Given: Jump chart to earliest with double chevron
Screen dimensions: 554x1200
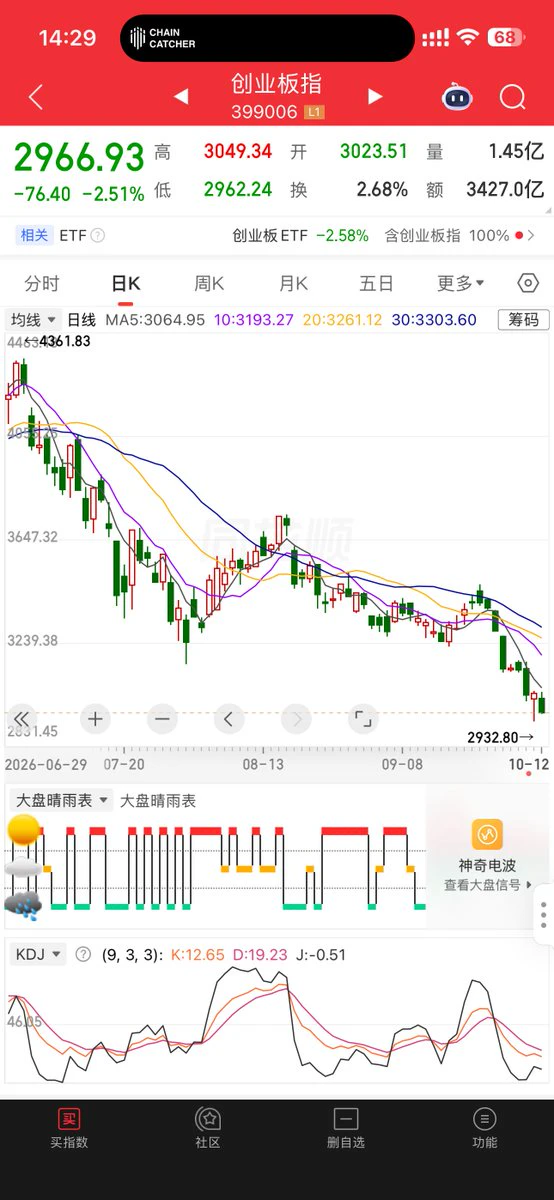Looking at the screenshot, I should point(21,718).
